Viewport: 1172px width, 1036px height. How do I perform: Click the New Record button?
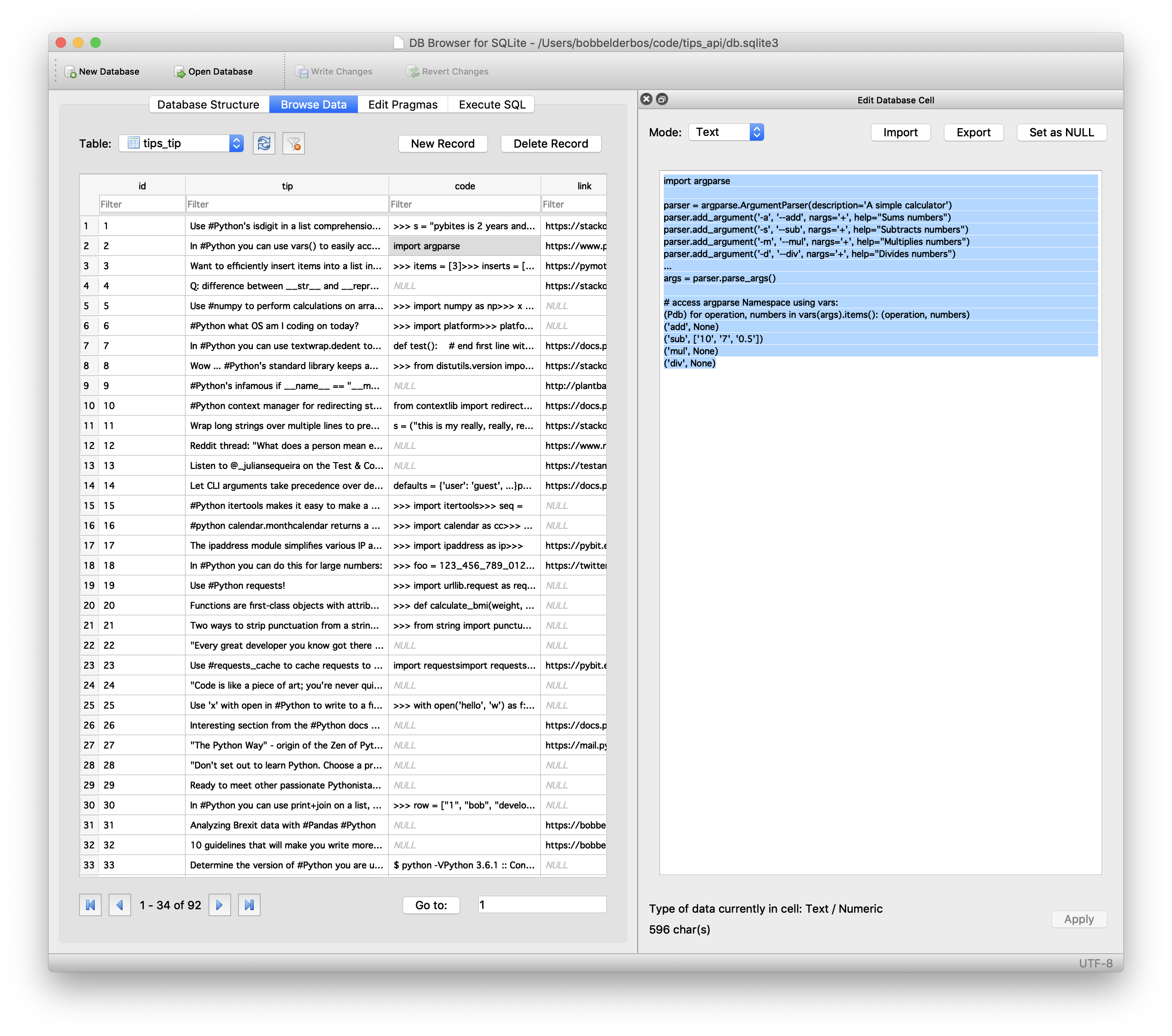pyautogui.click(x=443, y=143)
